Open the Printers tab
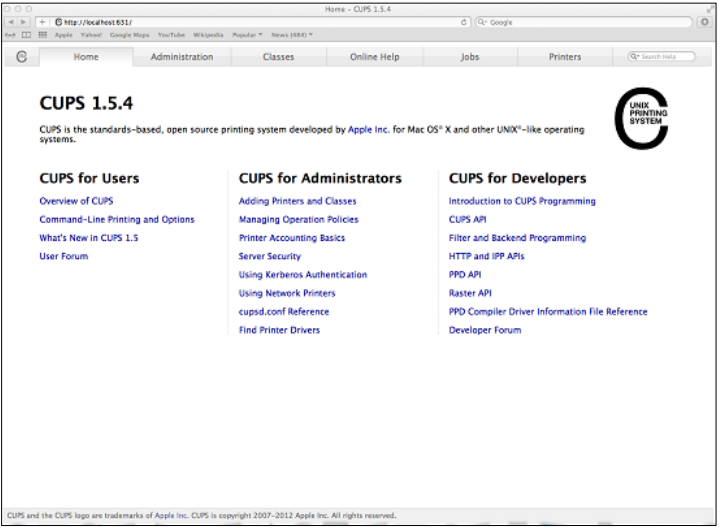This screenshot has height=528, width=720. pos(564,57)
